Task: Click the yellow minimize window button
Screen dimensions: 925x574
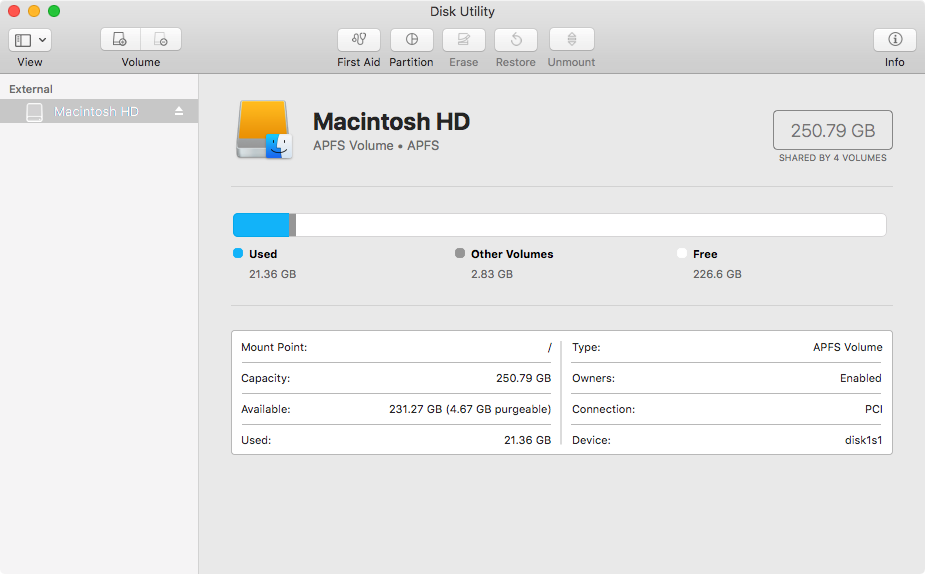Action: [34, 11]
